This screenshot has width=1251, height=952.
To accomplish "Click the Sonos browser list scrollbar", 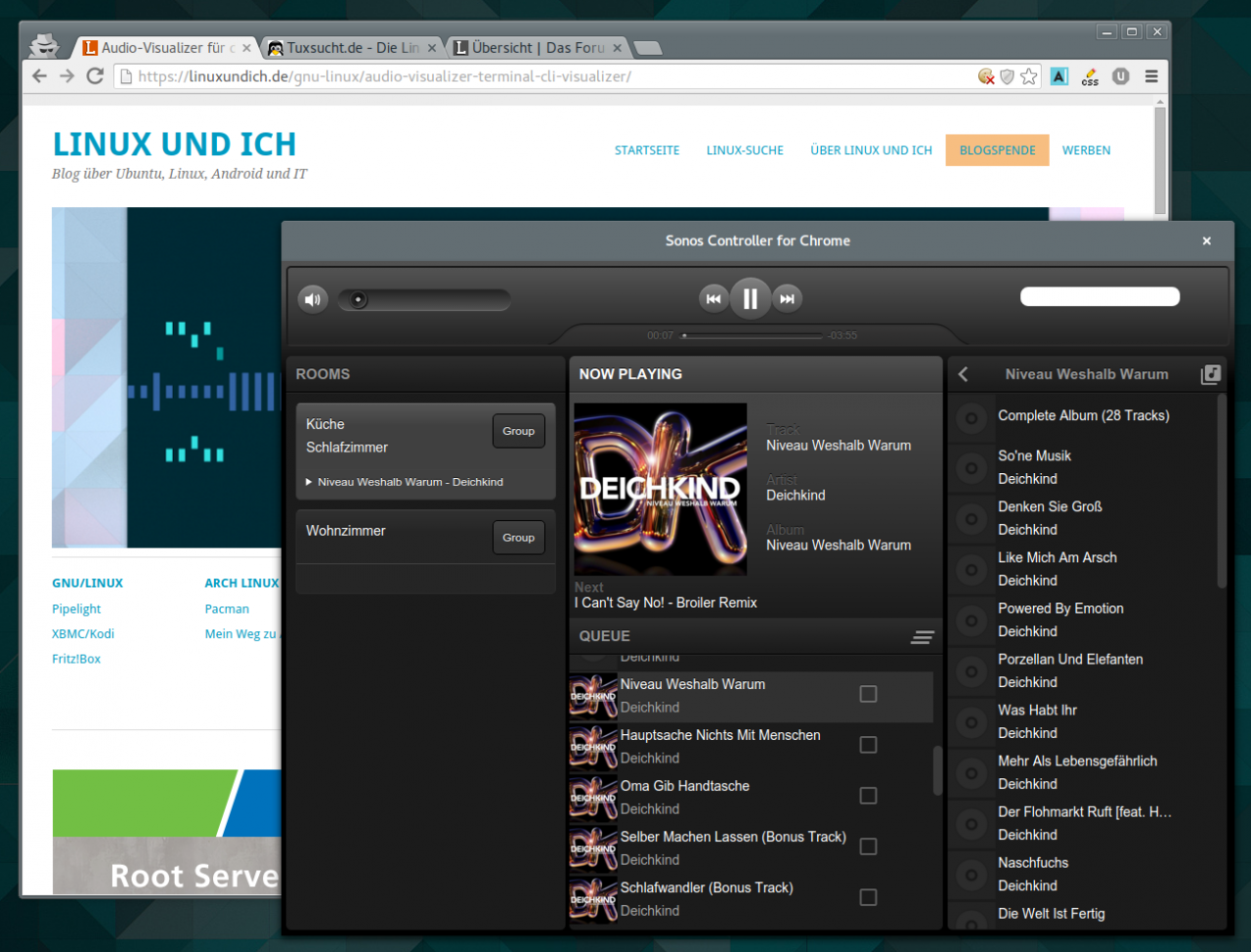I will (1222, 492).
